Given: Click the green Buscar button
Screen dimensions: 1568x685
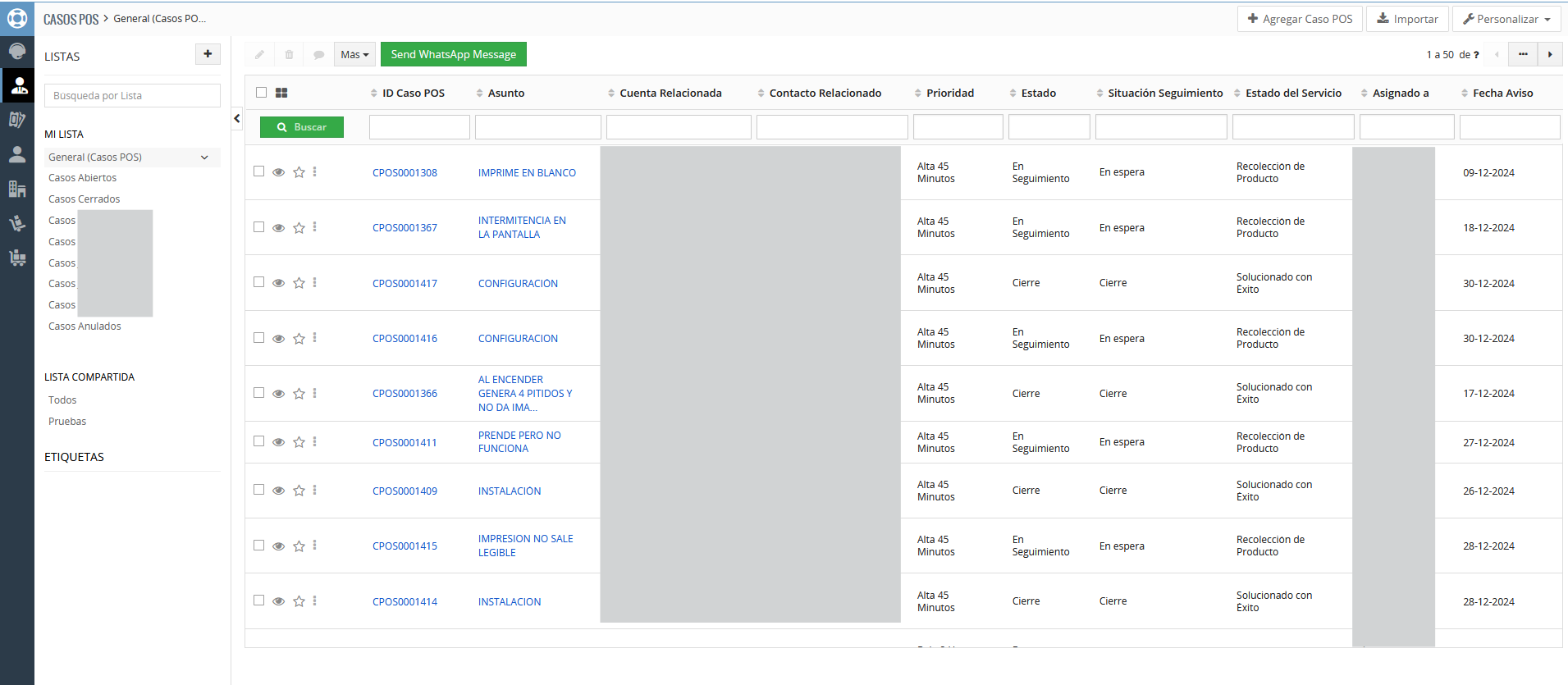Looking at the screenshot, I should click(x=302, y=127).
